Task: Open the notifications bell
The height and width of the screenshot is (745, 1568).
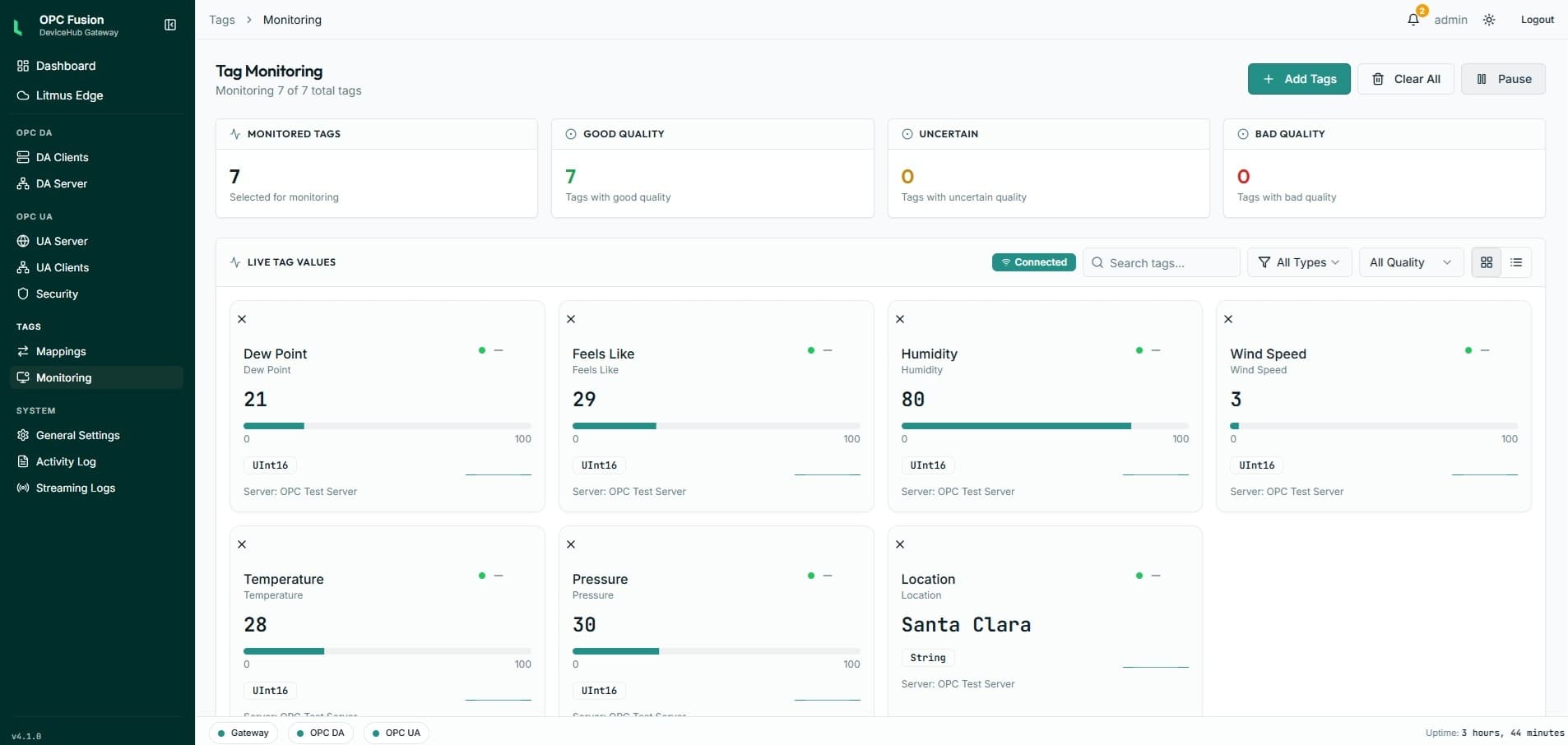Action: [x=1413, y=20]
